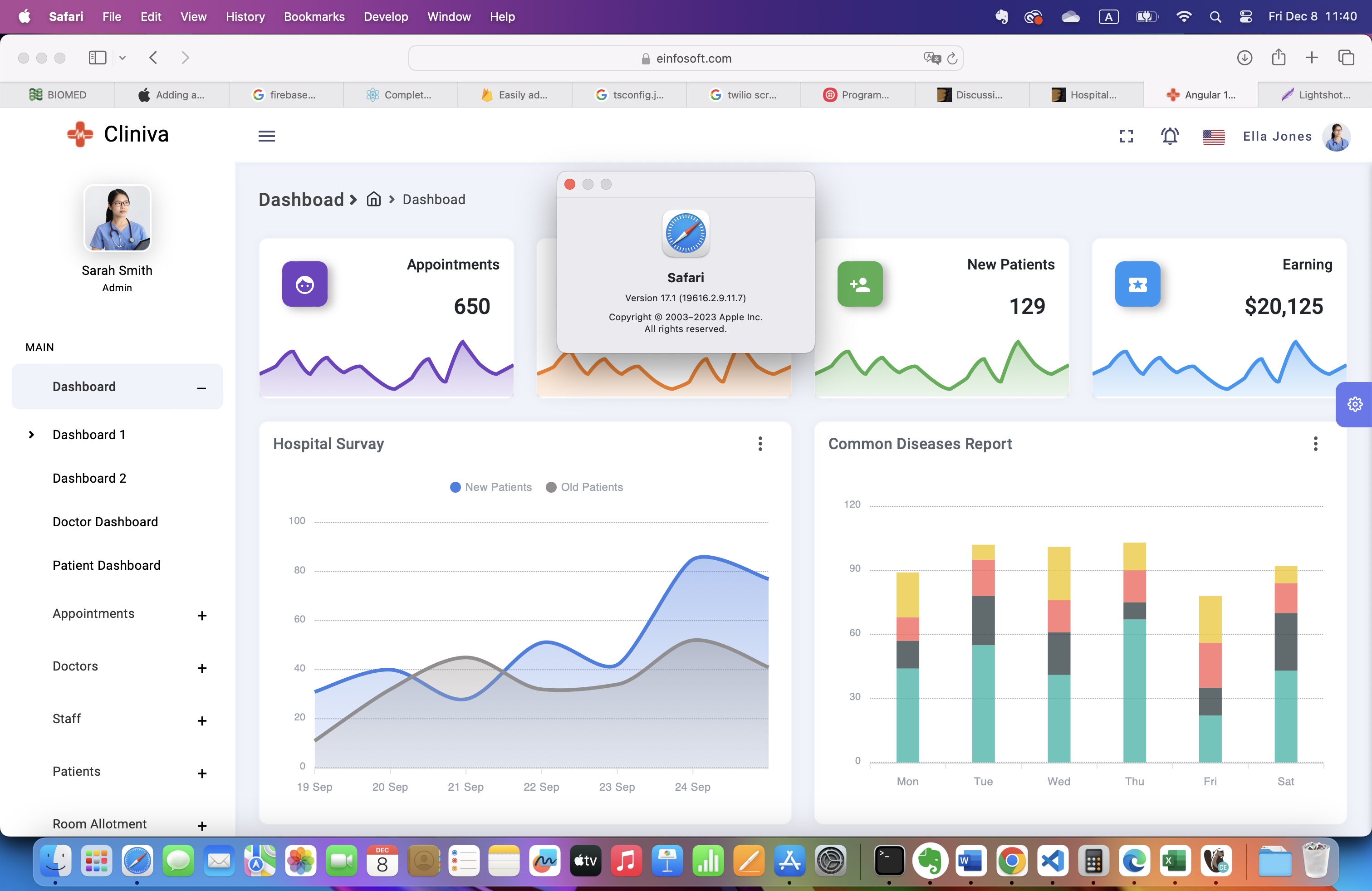
Task: Click Ella Jones avatar in header
Action: [1336, 137]
